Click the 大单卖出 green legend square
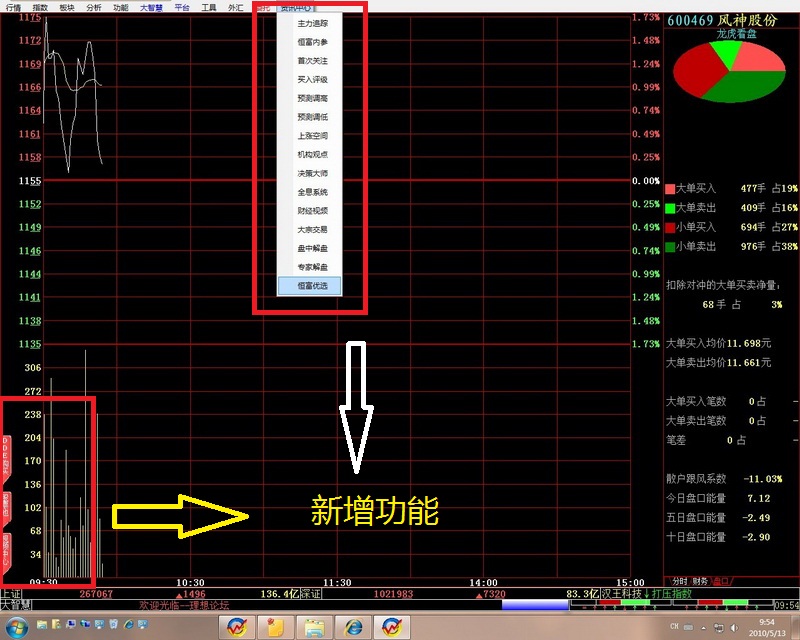The image size is (800, 640). click(x=670, y=208)
